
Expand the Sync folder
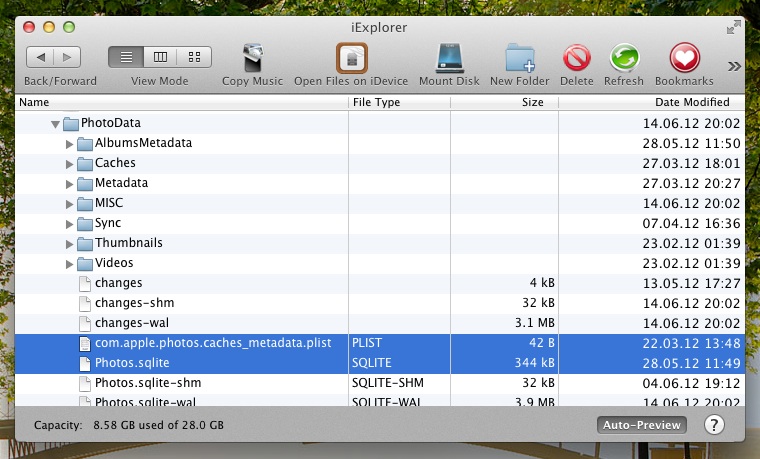pyautogui.click(x=69, y=224)
